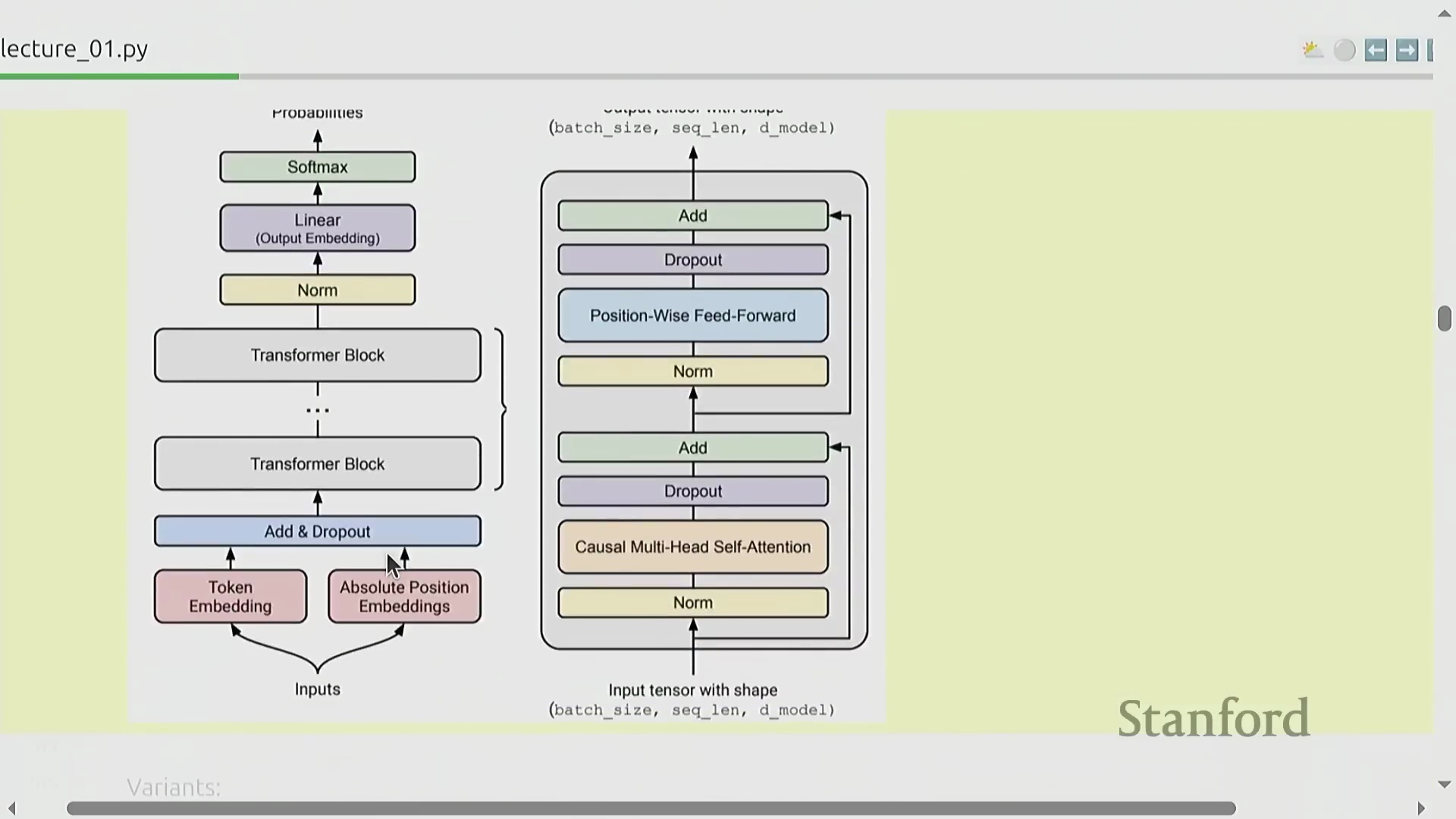Screen dimensions: 1456x819
Task: Click the horizontal scrollbar right arrow
Action: point(1421,808)
